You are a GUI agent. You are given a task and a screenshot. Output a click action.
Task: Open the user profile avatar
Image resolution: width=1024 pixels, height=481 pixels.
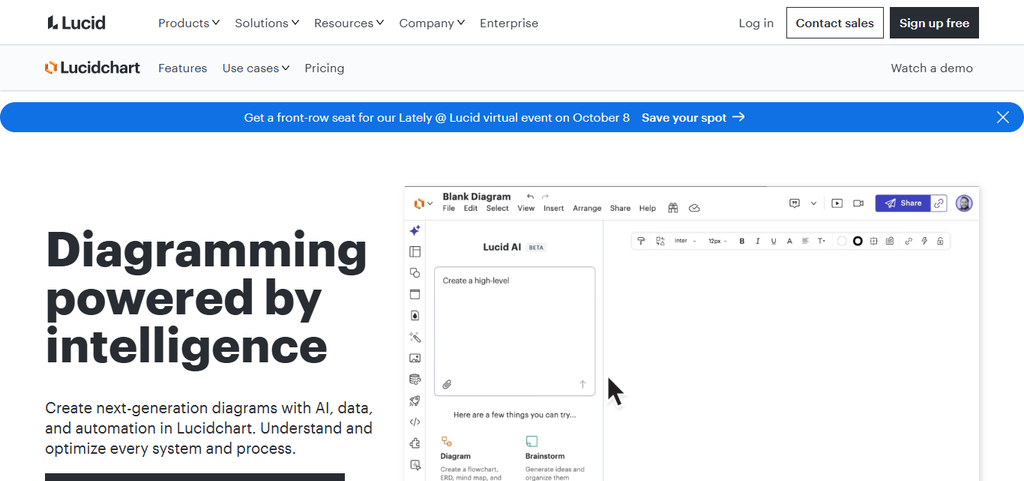964,204
